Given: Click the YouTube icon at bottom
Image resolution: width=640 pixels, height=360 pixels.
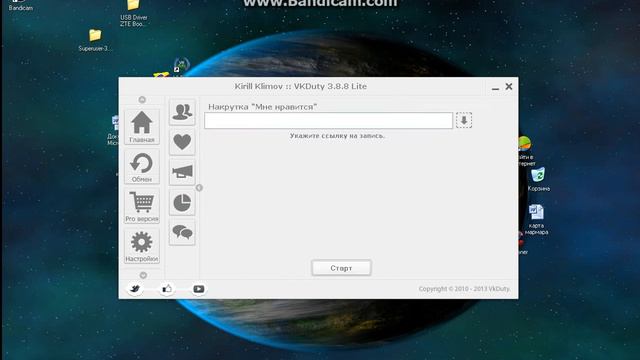Looking at the screenshot, I should click(x=199, y=289).
